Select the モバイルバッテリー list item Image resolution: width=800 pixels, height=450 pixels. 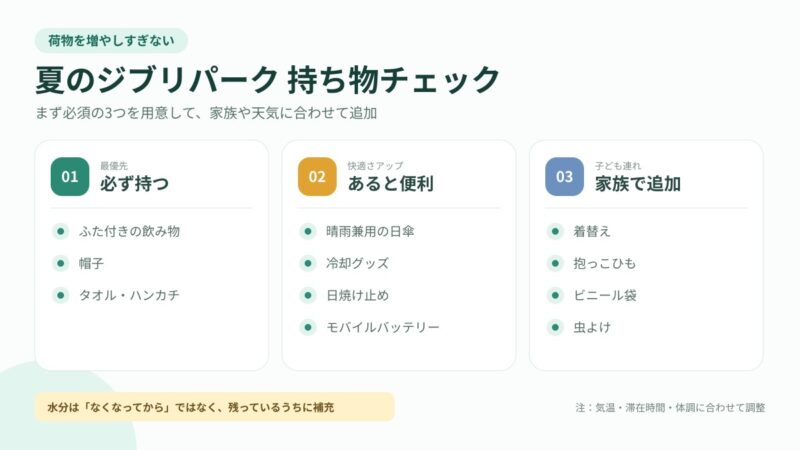click(x=383, y=327)
